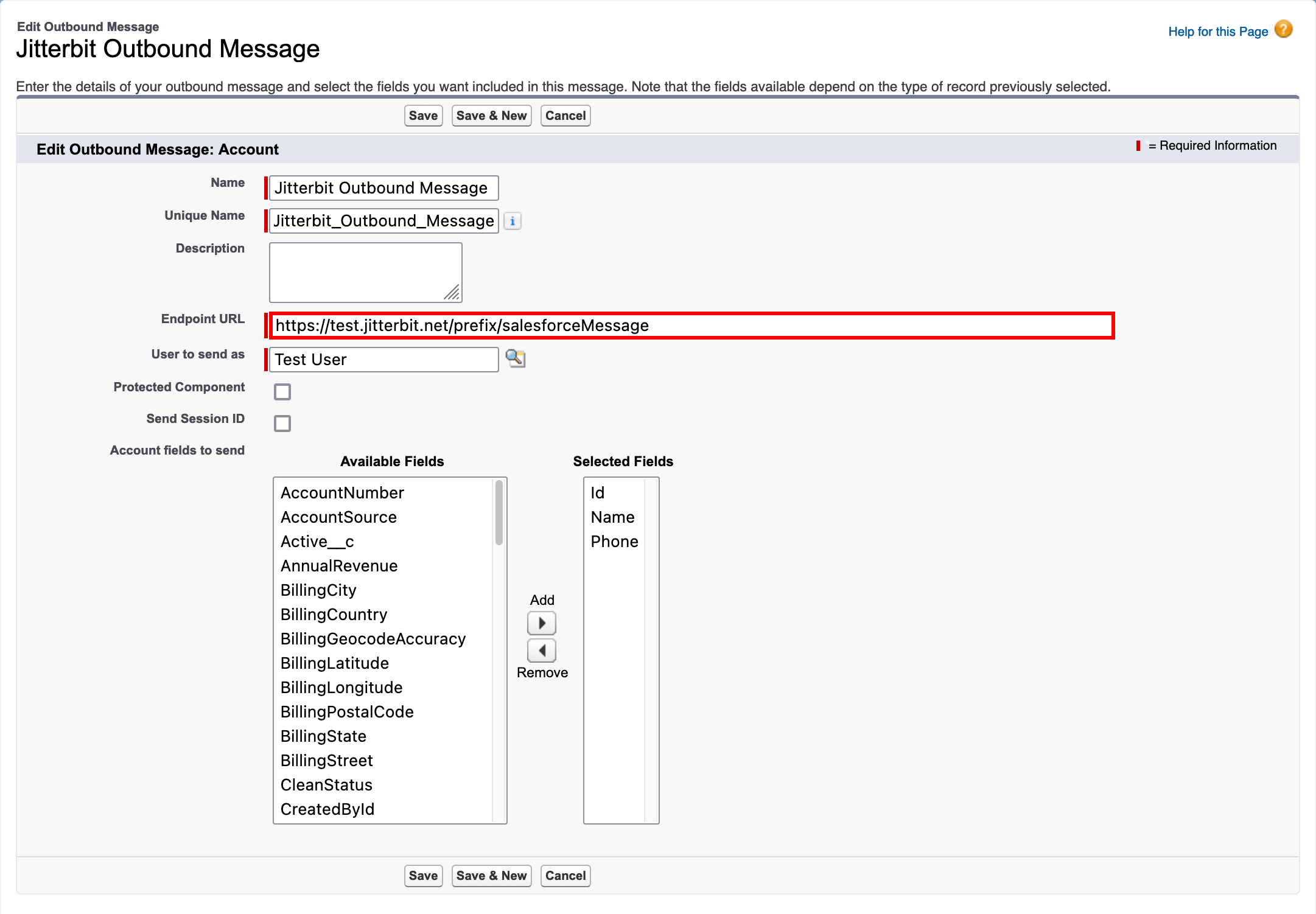
Task: Click into the Name input field
Action: tap(383, 187)
